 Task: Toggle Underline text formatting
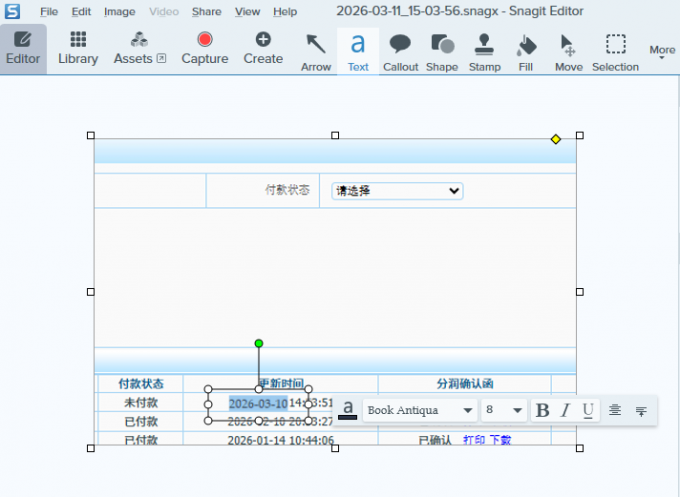tap(588, 410)
